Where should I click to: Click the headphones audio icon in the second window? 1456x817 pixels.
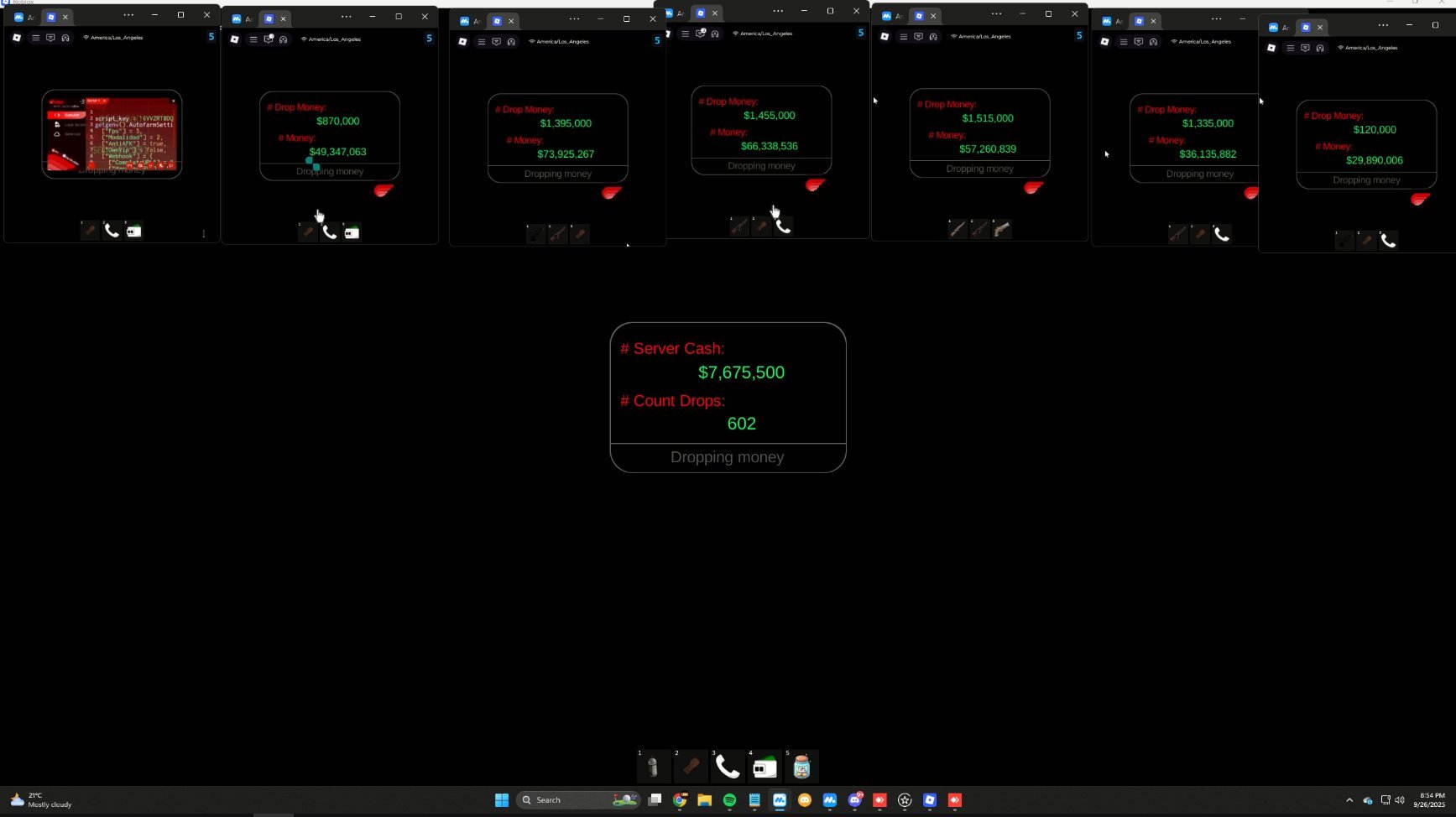click(284, 39)
